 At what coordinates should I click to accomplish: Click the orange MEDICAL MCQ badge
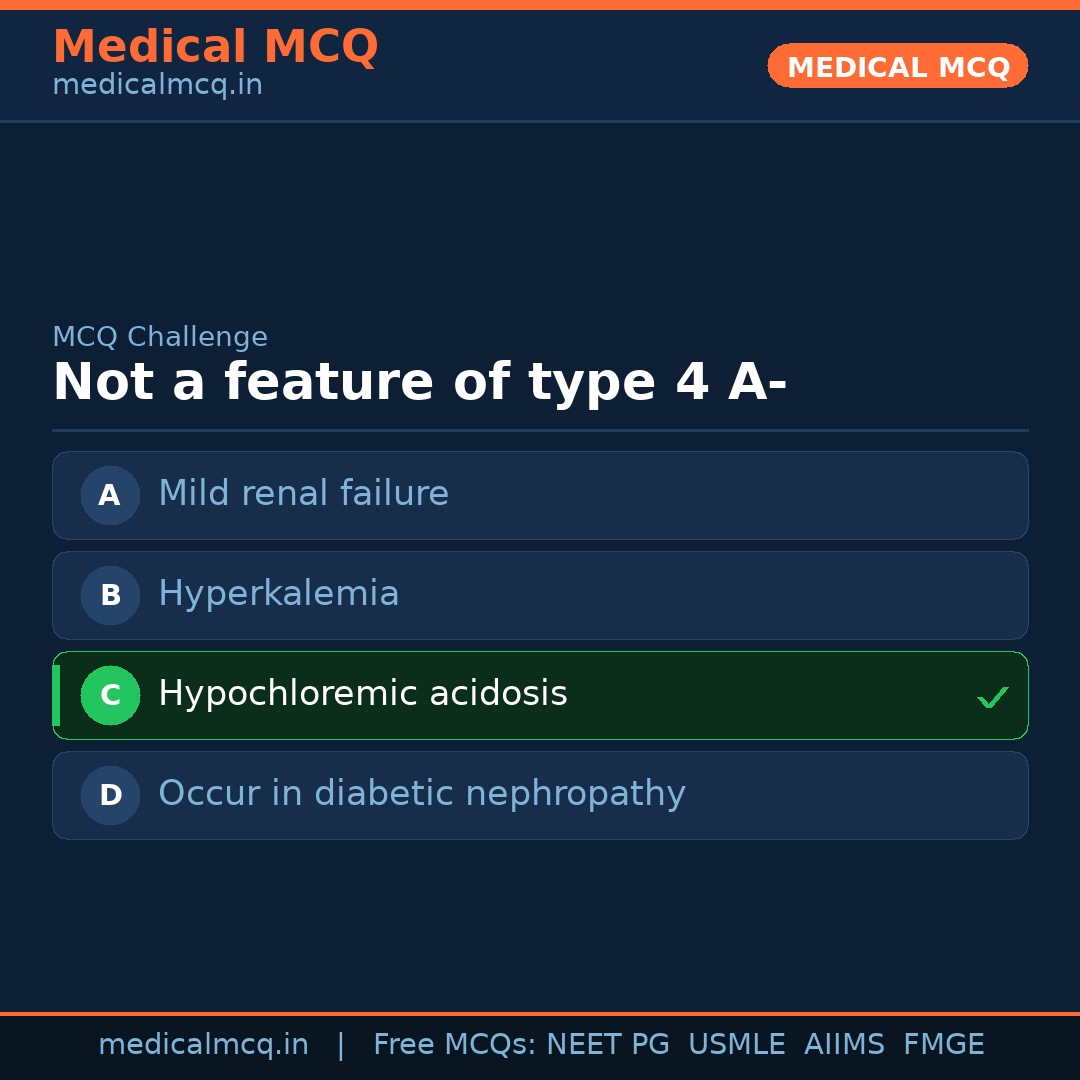tap(897, 66)
